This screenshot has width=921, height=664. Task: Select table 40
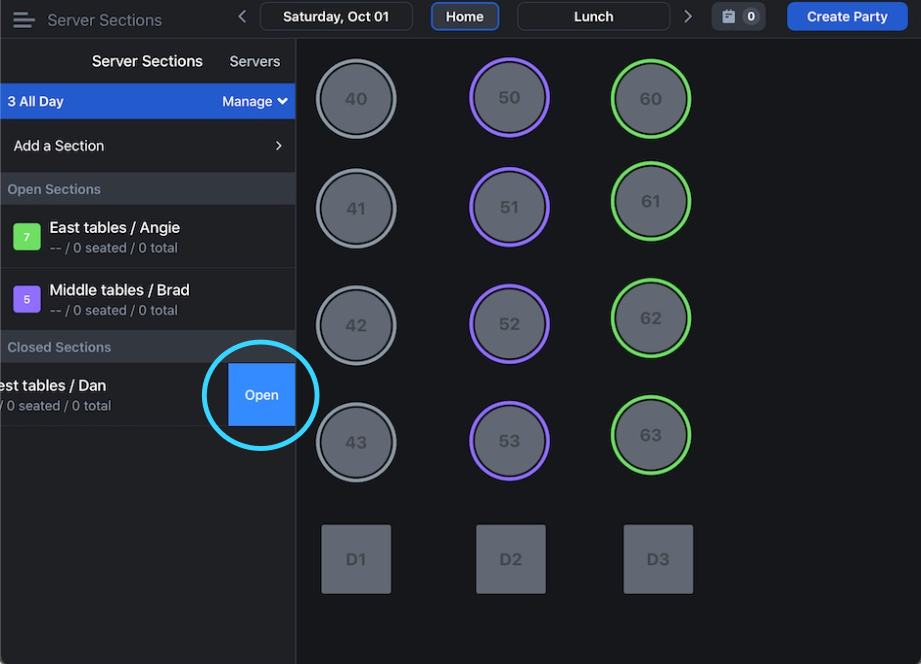click(356, 99)
